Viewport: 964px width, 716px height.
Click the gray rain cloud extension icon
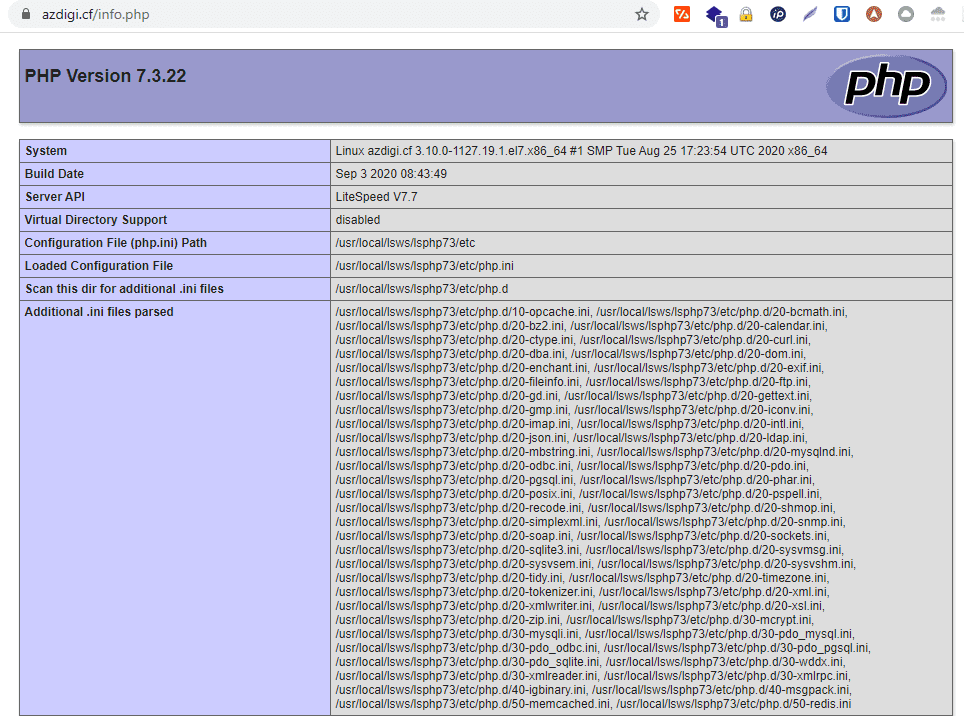coord(938,15)
